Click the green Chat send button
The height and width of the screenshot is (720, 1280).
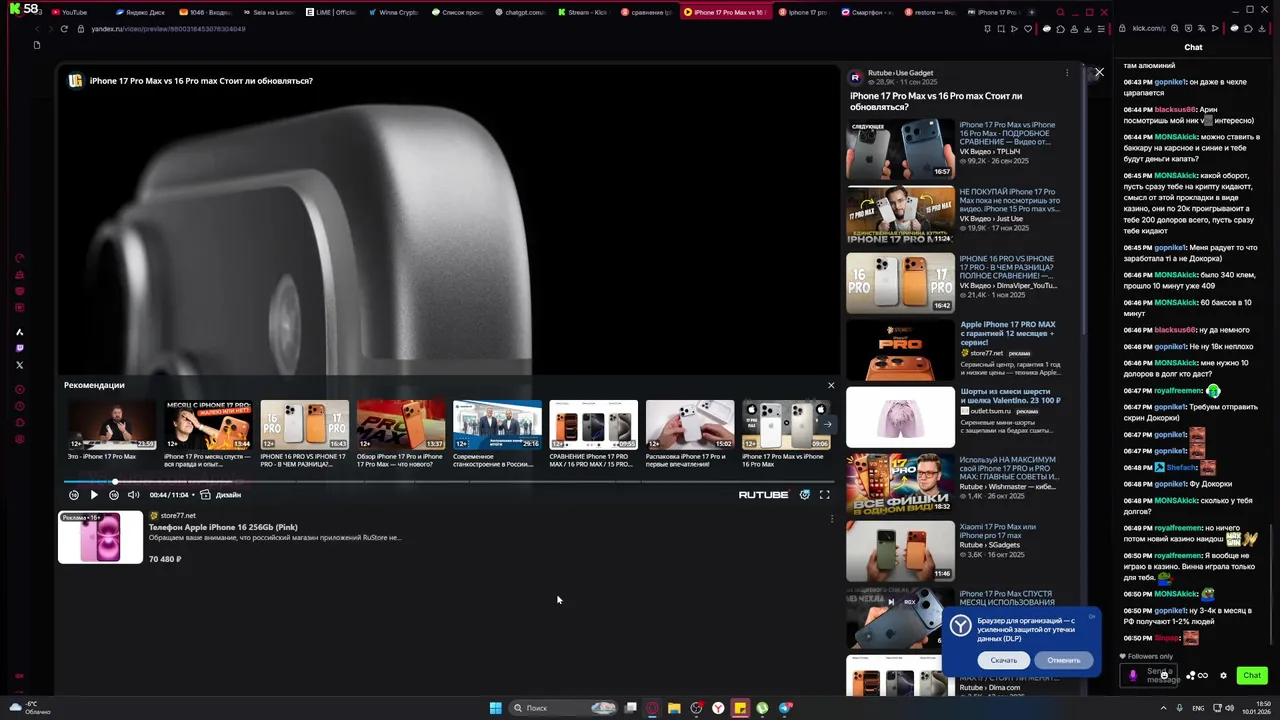pyautogui.click(x=1252, y=675)
